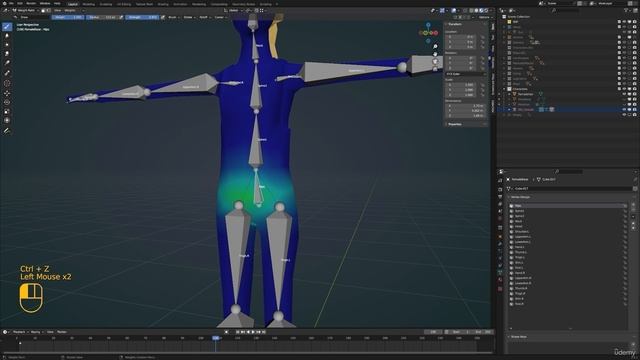Collapse the Characters collection in outliner

(504, 89)
